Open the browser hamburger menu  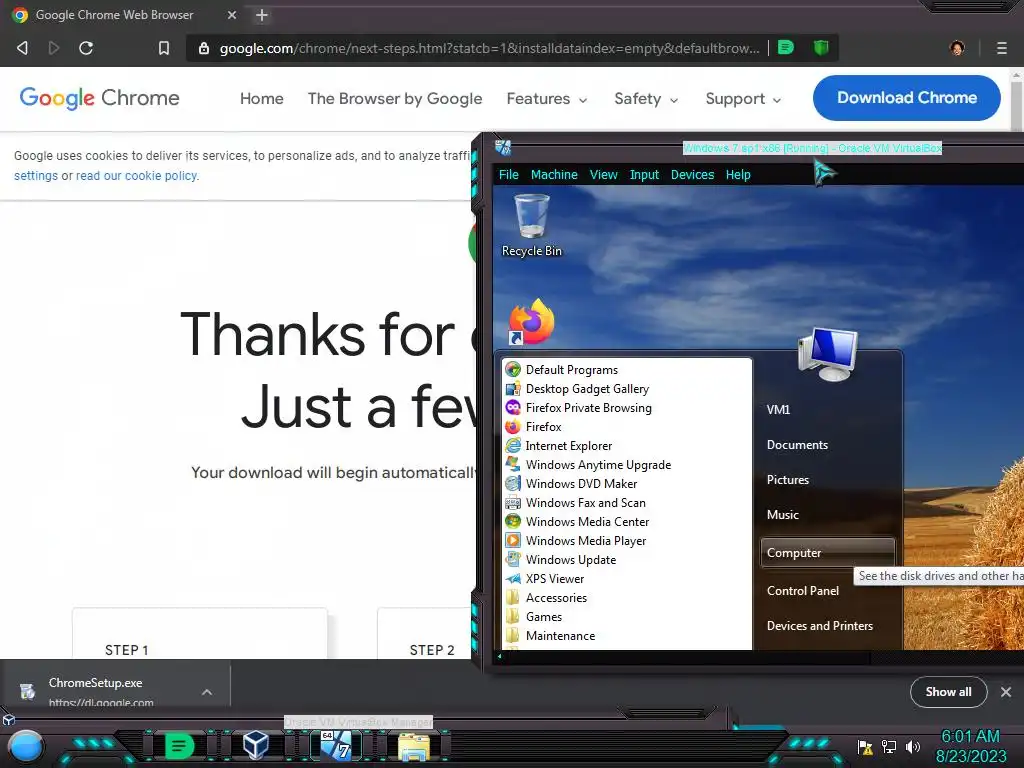1002,48
